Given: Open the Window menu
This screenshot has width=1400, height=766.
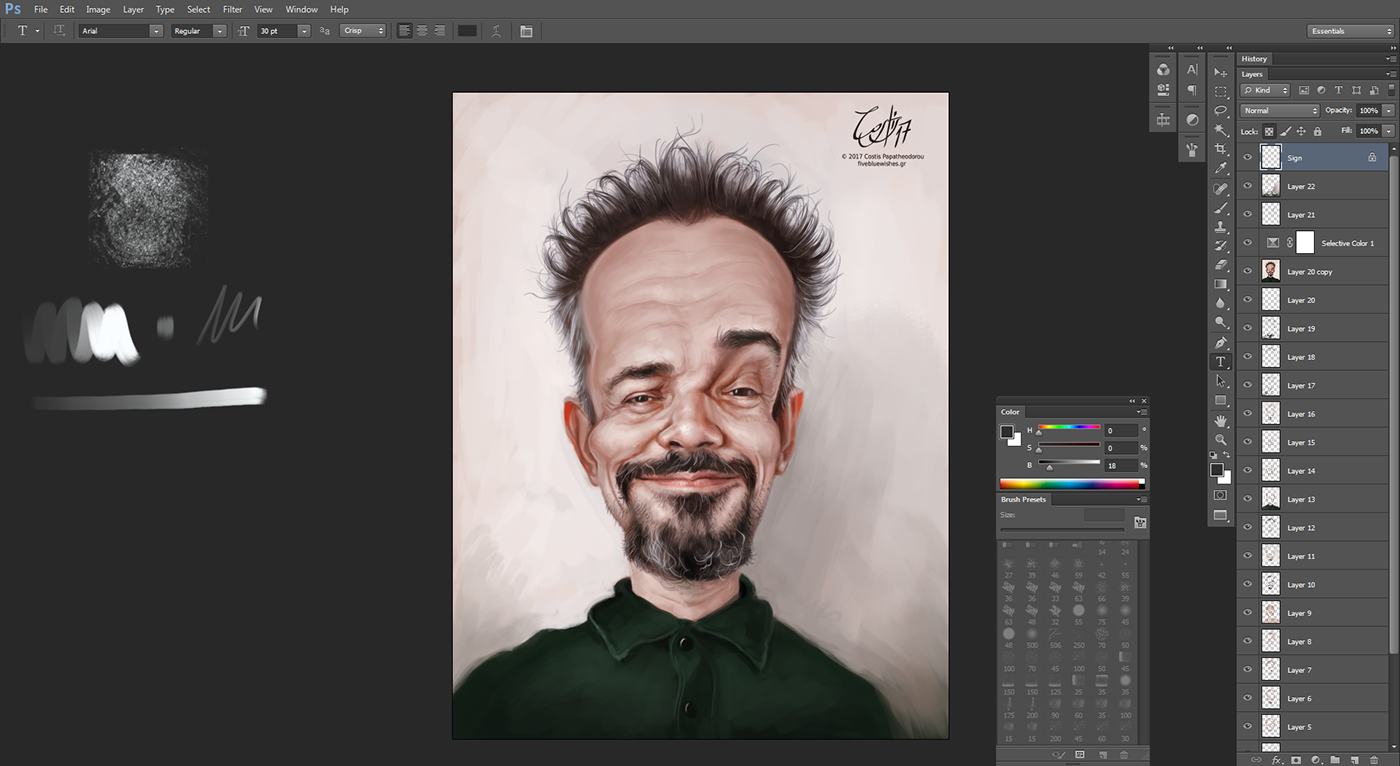Looking at the screenshot, I should (302, 9).
